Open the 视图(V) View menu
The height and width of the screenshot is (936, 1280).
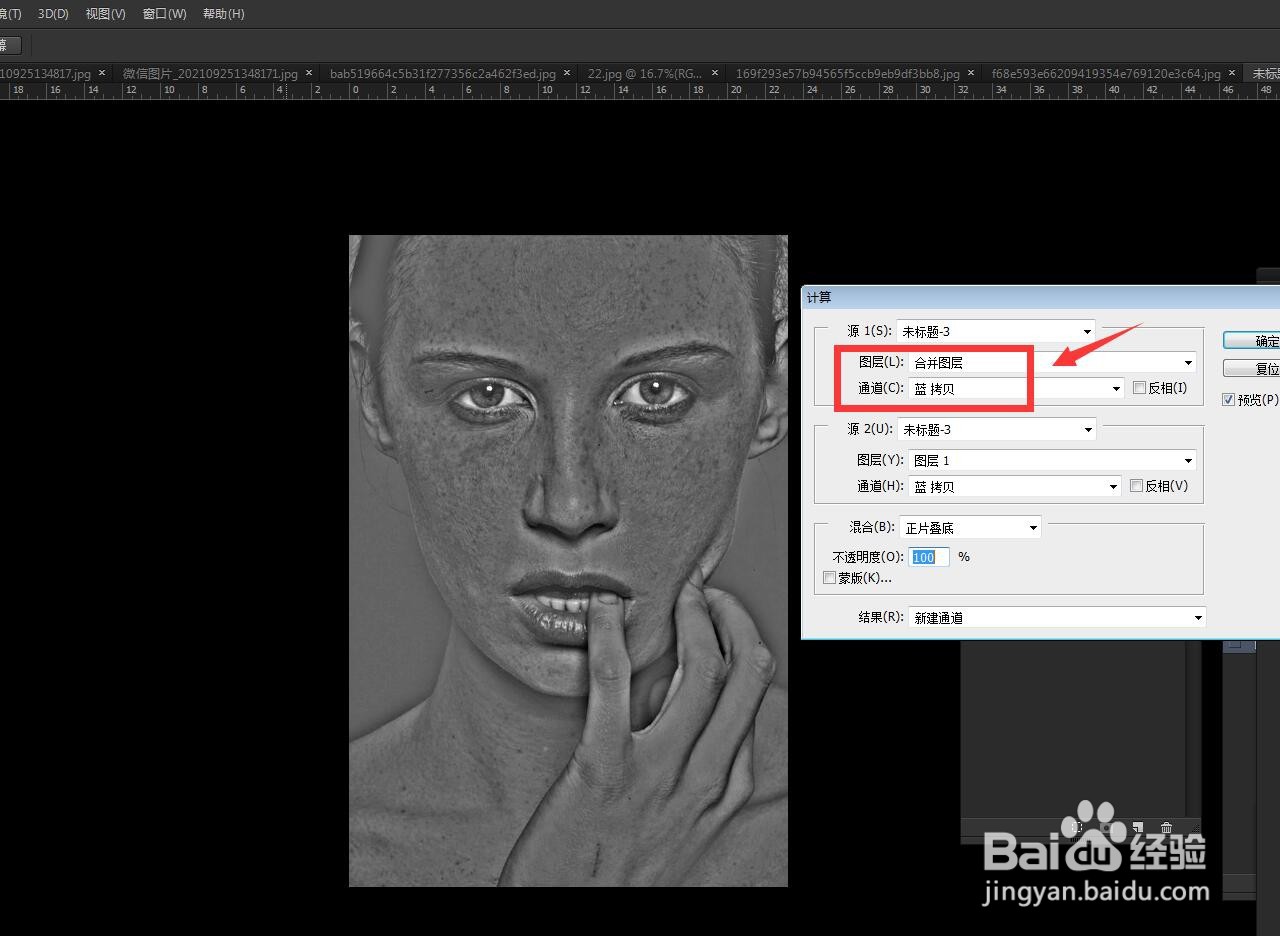click(x=106, y=14)
